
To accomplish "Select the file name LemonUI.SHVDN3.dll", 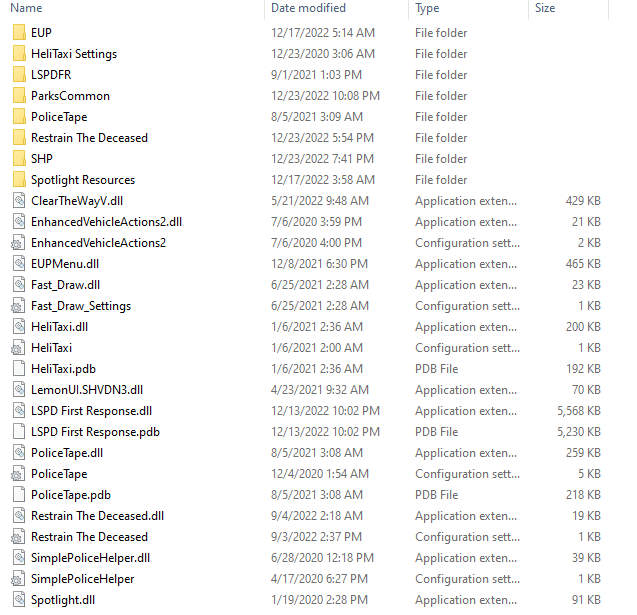I will [87, 390].
